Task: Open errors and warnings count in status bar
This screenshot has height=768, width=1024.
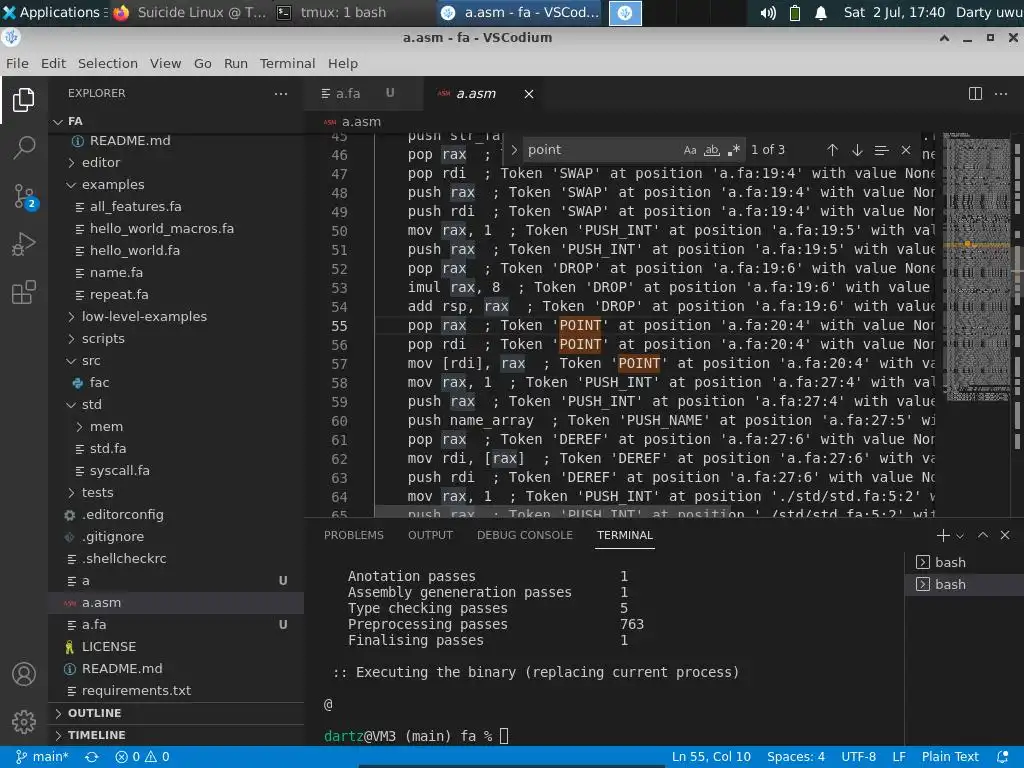Action: coord(142,757)
